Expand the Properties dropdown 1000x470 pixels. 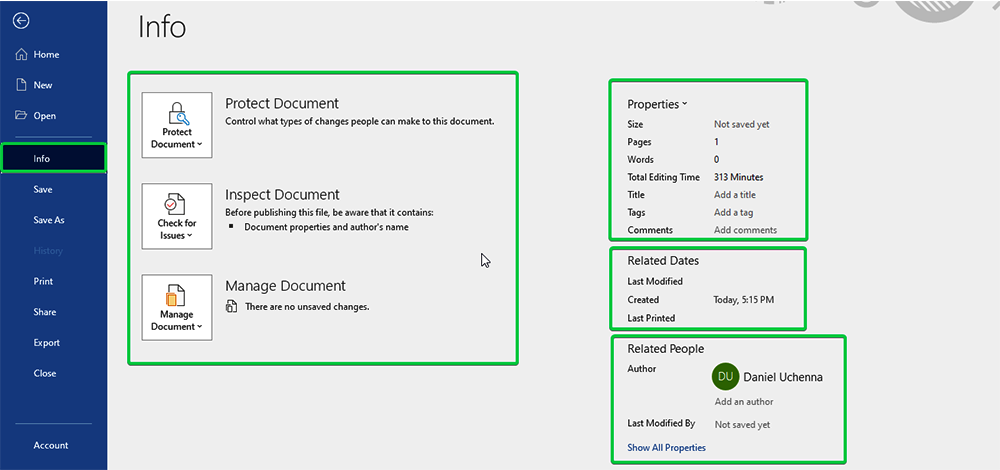click(657, 104)
